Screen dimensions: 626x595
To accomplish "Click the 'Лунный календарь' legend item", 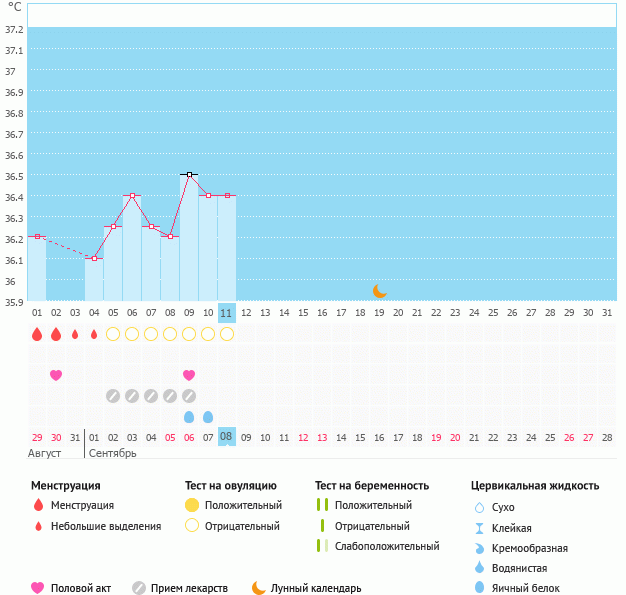I will click(314, 588).
